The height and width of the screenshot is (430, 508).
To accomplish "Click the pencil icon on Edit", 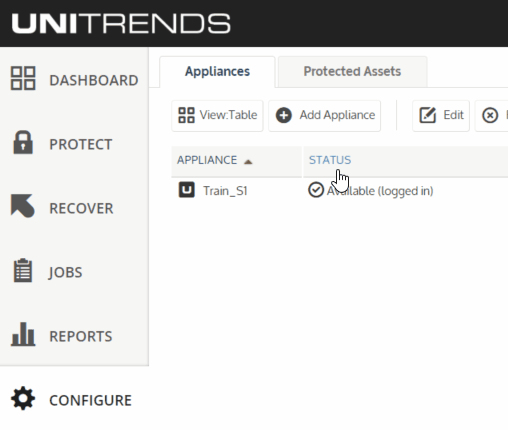I will [428, 115].
